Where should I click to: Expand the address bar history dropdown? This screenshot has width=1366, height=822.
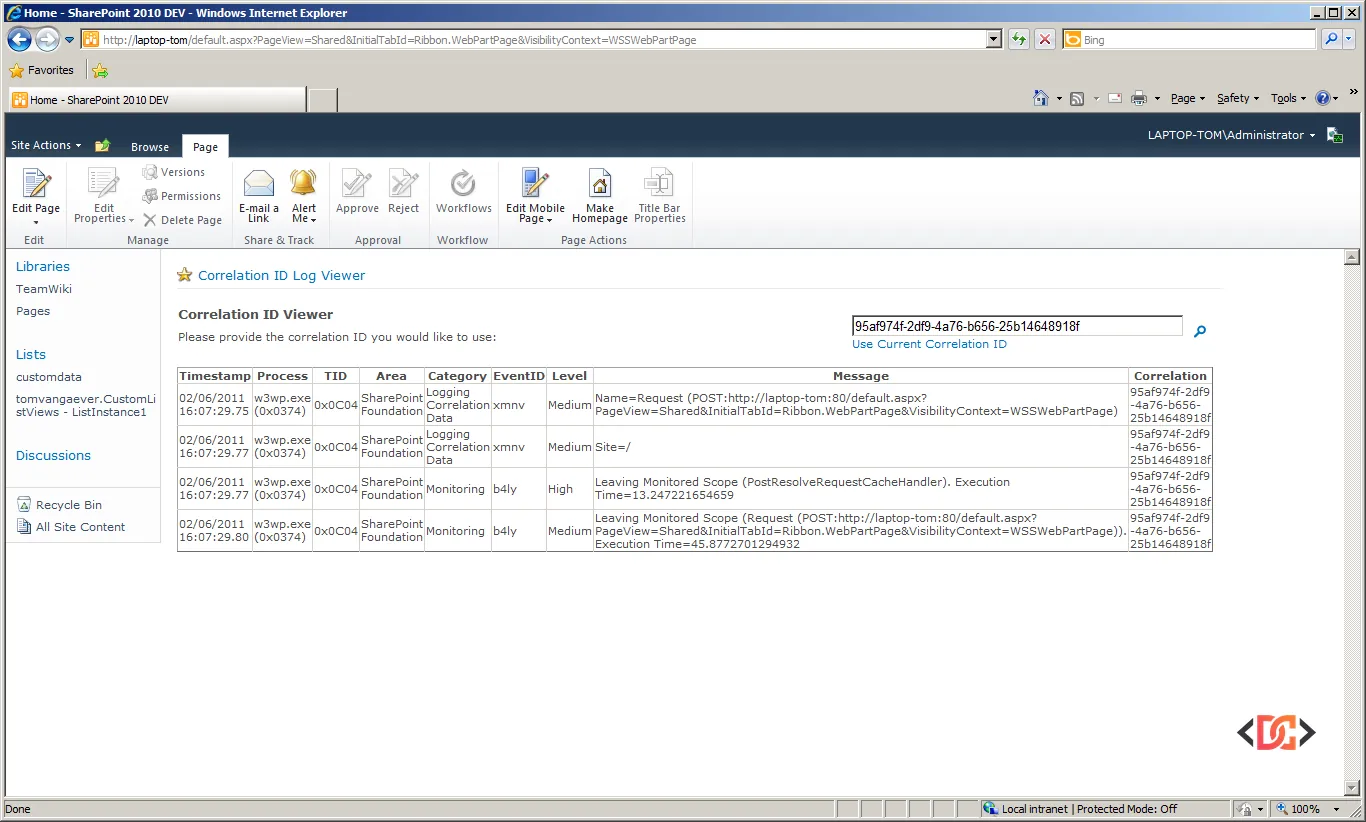coord(993,40)
